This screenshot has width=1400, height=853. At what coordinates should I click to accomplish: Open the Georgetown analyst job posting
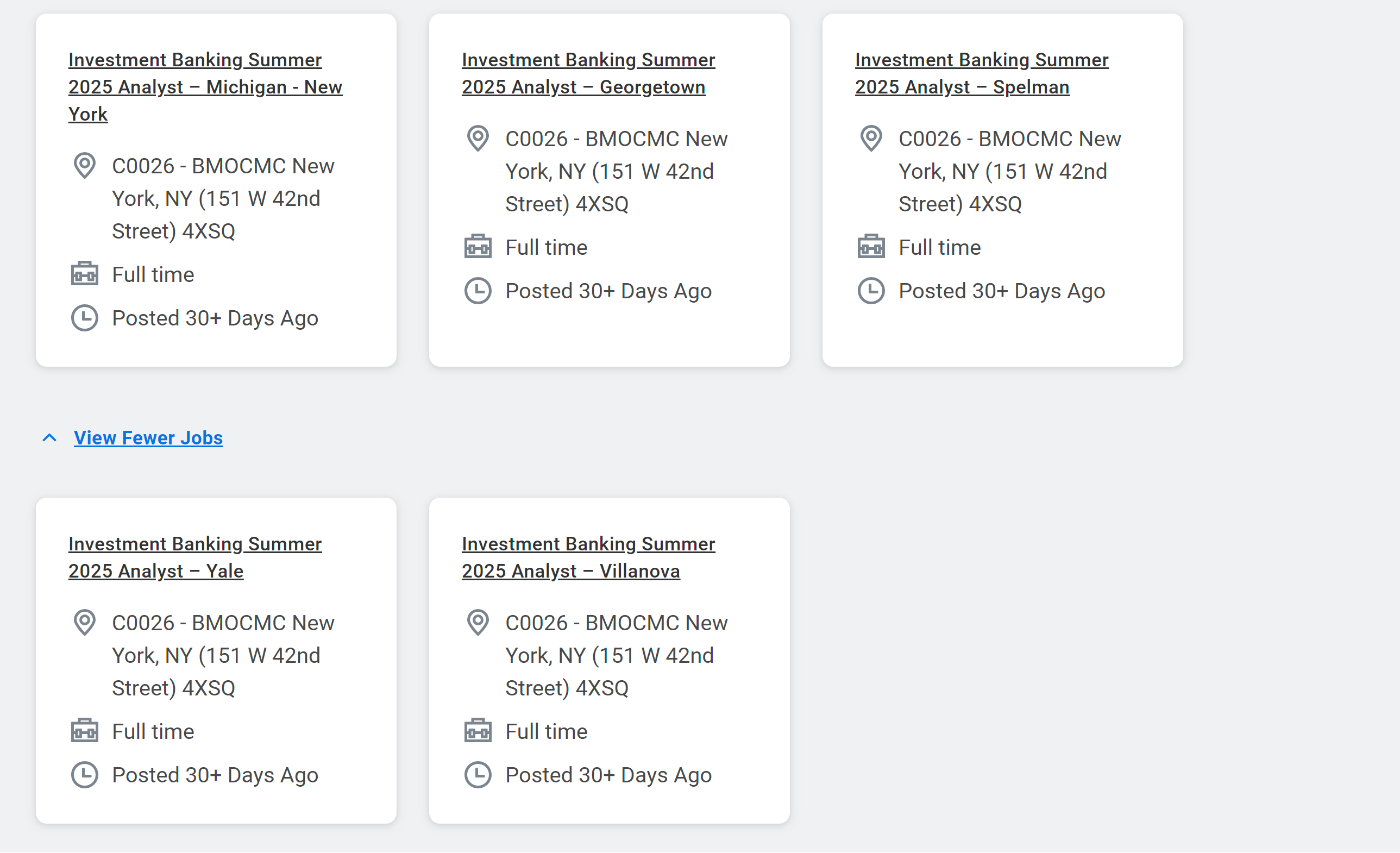587,73
